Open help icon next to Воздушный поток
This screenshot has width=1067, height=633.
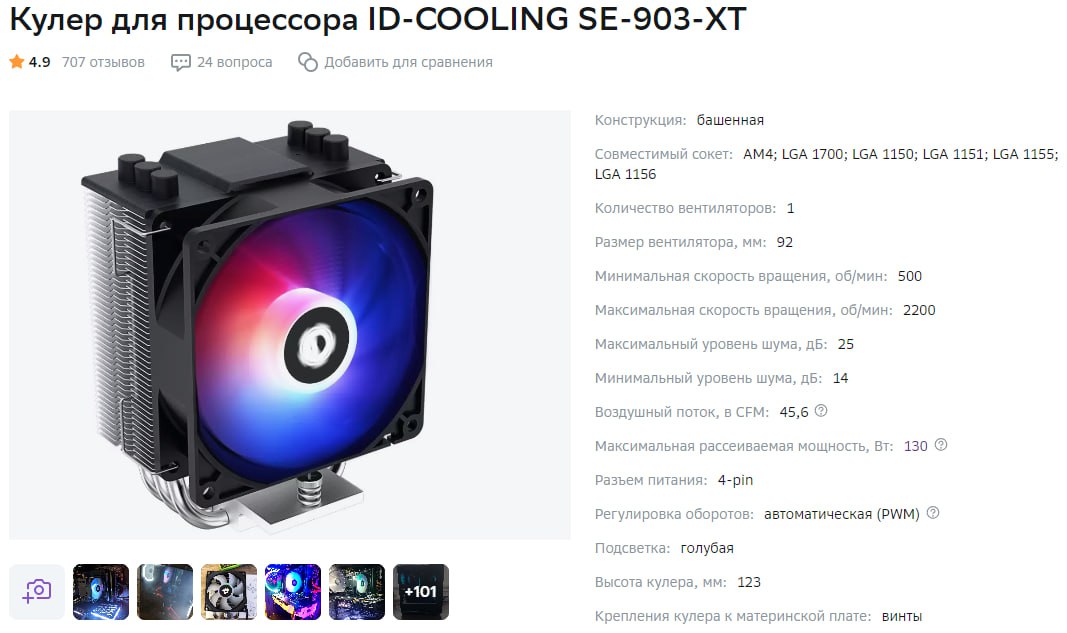821,411
